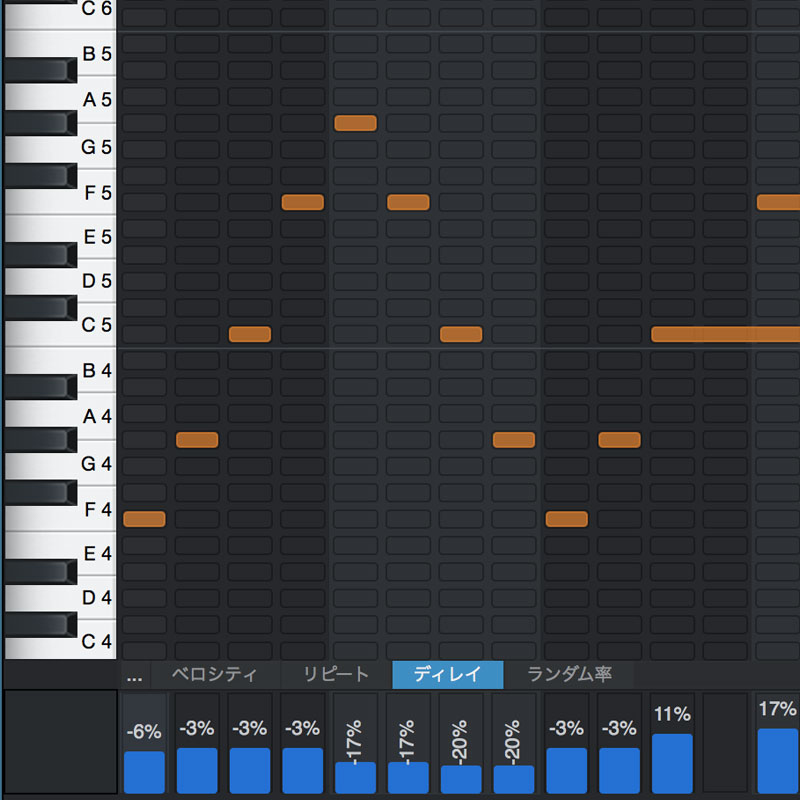Click the empty delay slot of step 12
This screenshot has width=800, height=800.
coord(725,743)
